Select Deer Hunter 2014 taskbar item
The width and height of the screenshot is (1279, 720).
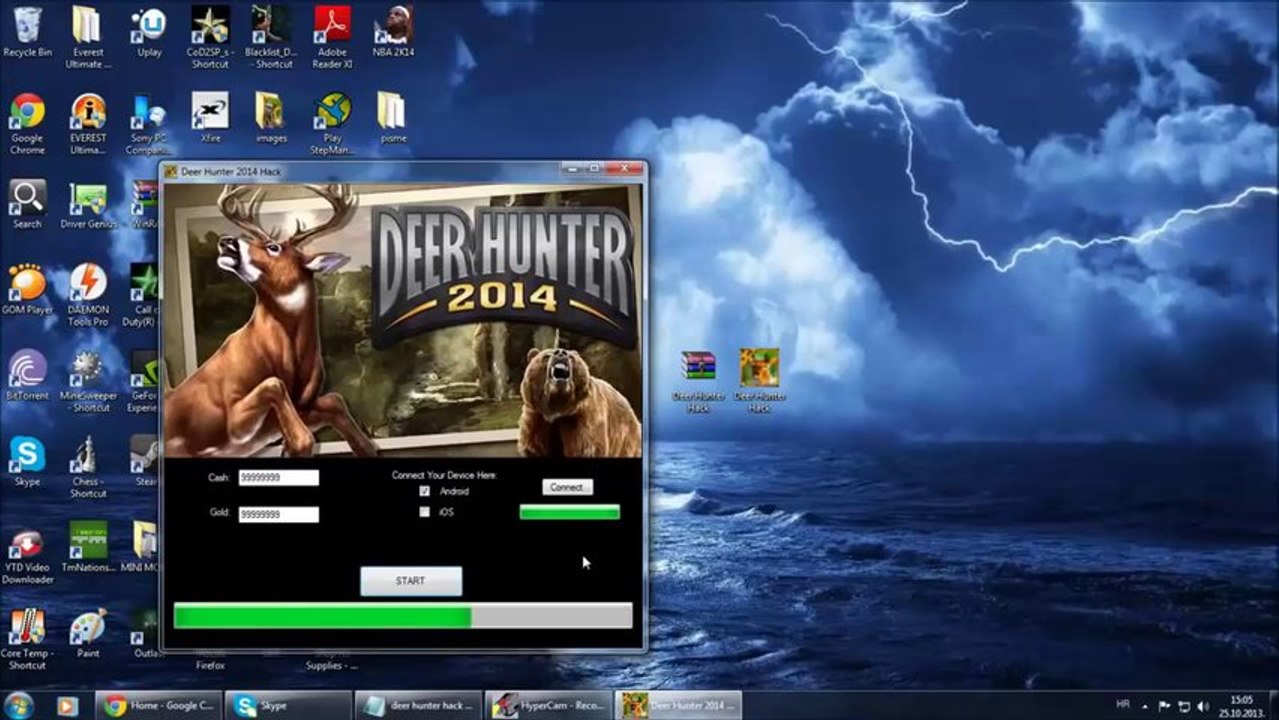tap(678, 705)
